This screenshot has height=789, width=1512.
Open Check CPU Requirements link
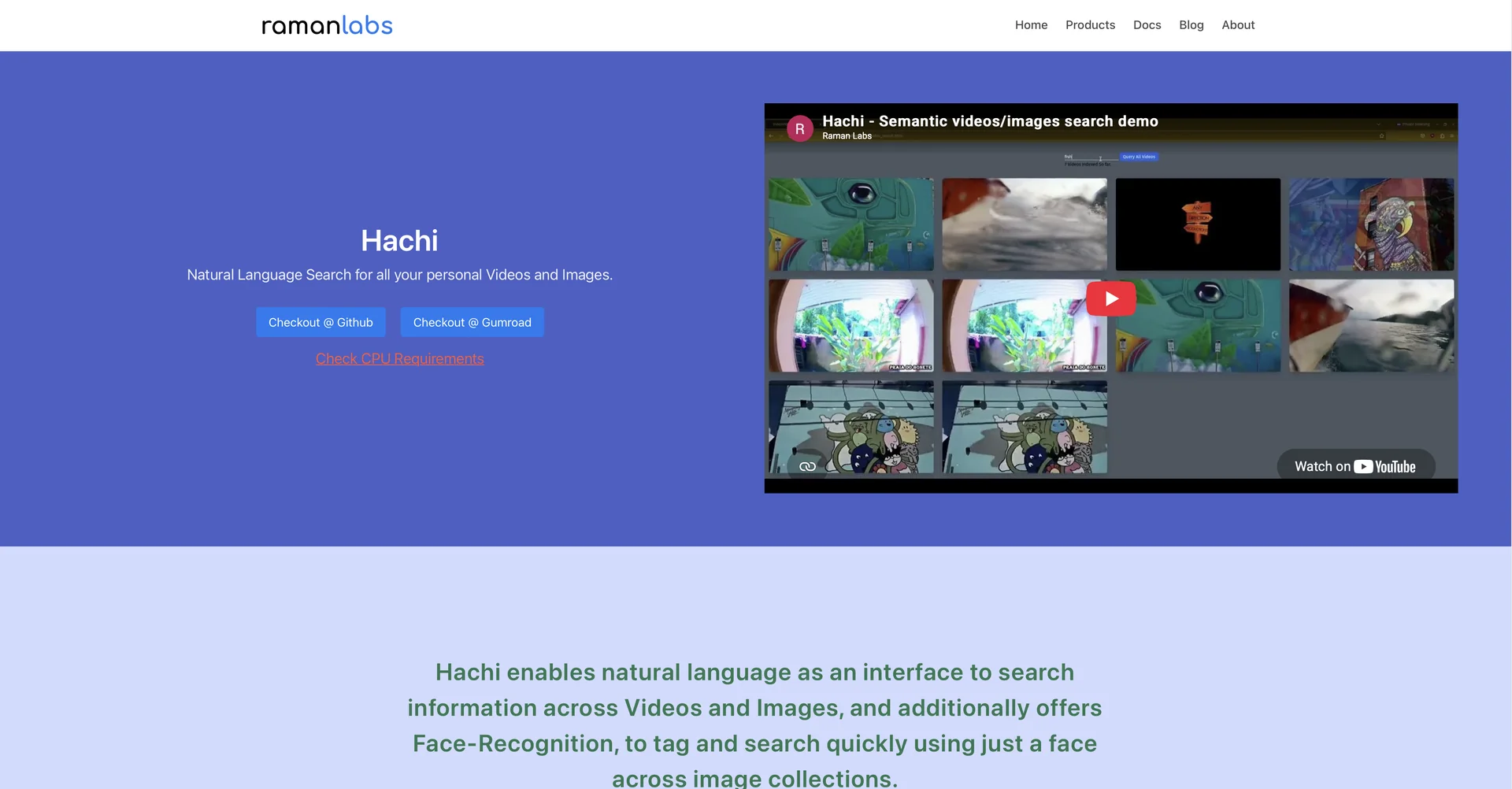pos(399,359)
